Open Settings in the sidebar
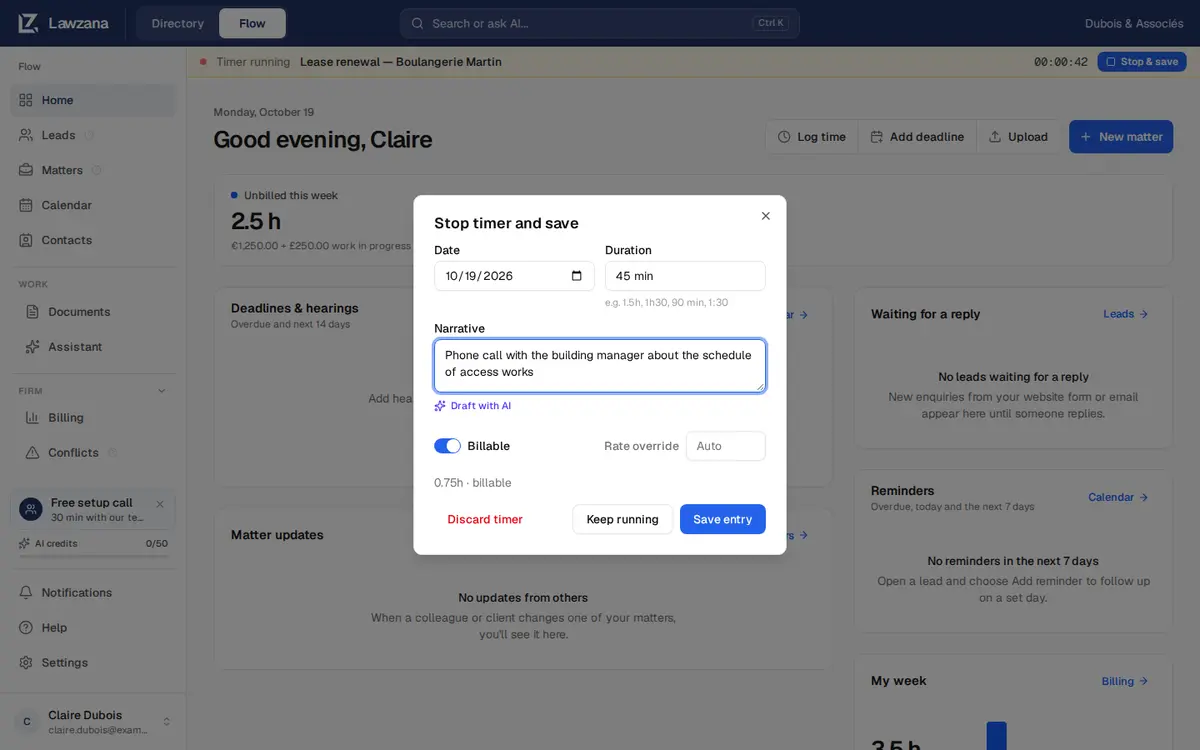 (93, 663)
